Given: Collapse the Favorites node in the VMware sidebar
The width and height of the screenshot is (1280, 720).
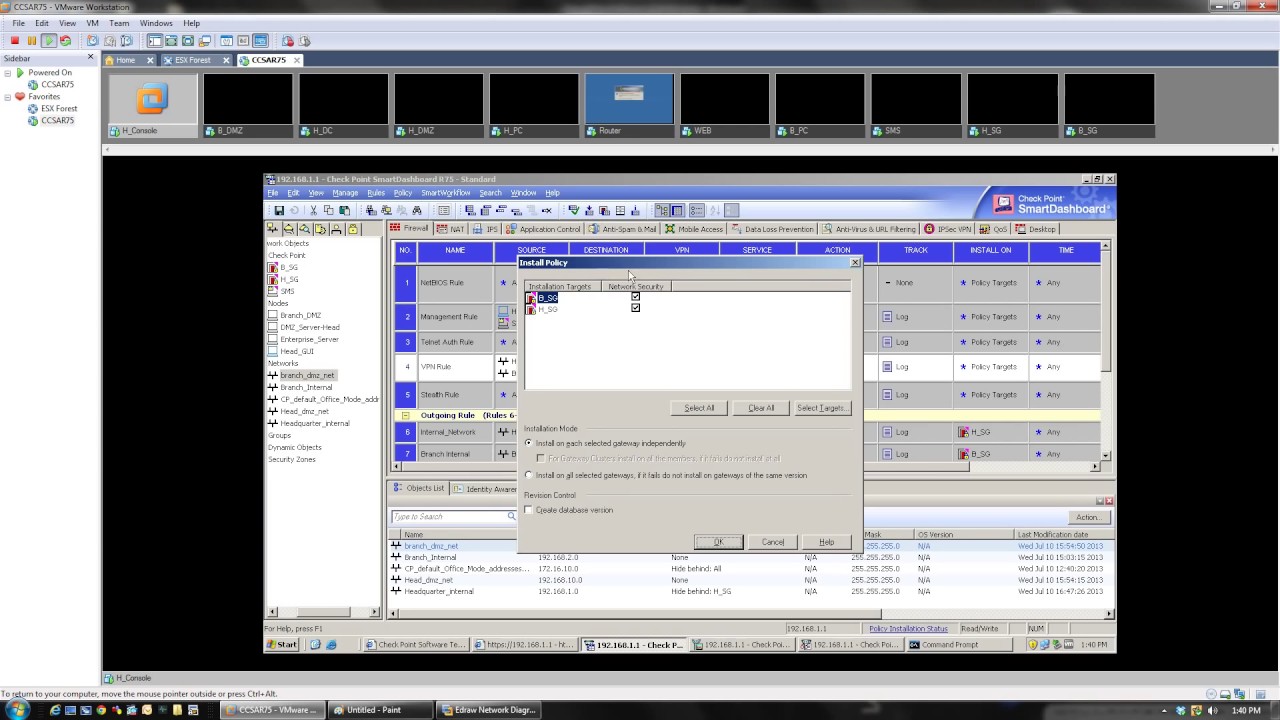Looking at the screenshot, I should 8,97.
